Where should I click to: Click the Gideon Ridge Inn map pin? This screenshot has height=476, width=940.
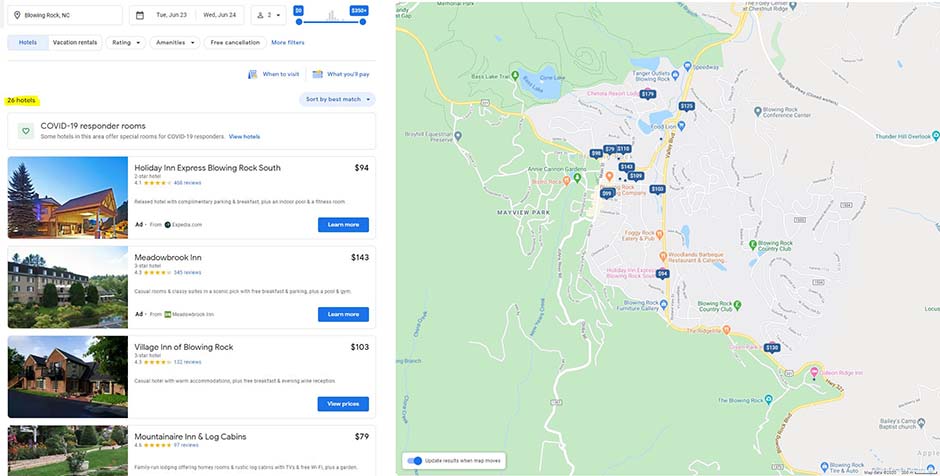click(814, 372)
